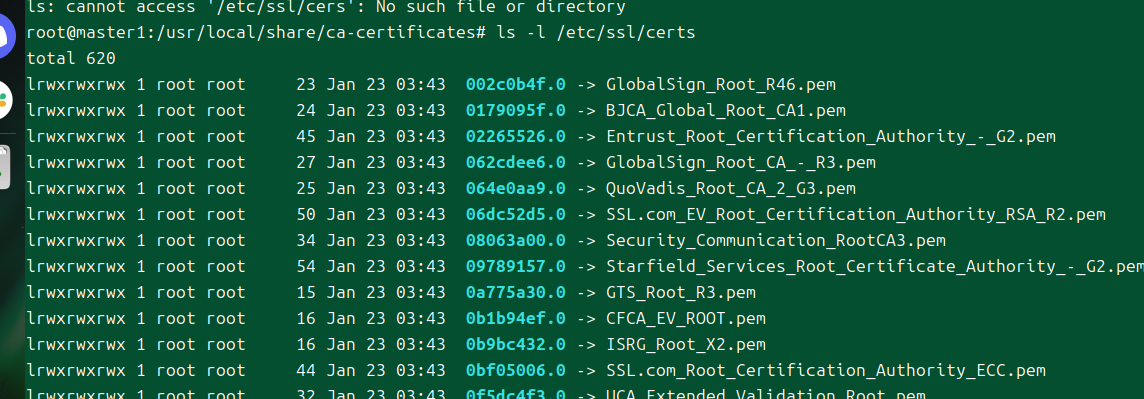This screenshot has height=399, width=1144.
Task: Click the 062cdee6.0 symlink entry
Action: click(515, 163)
